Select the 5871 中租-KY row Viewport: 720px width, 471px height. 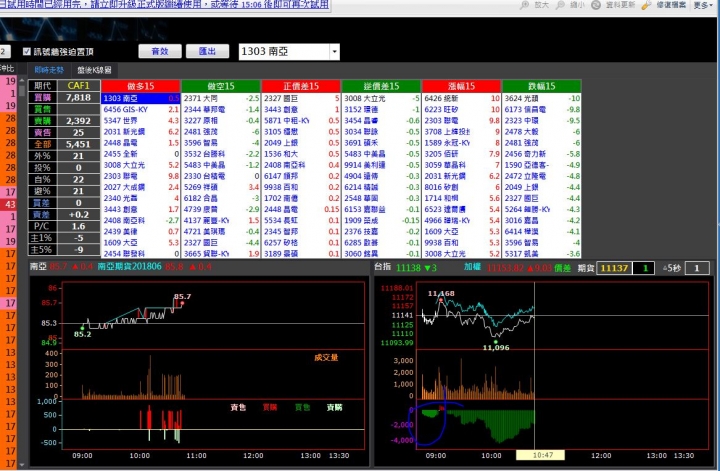[x=301, y=120]
